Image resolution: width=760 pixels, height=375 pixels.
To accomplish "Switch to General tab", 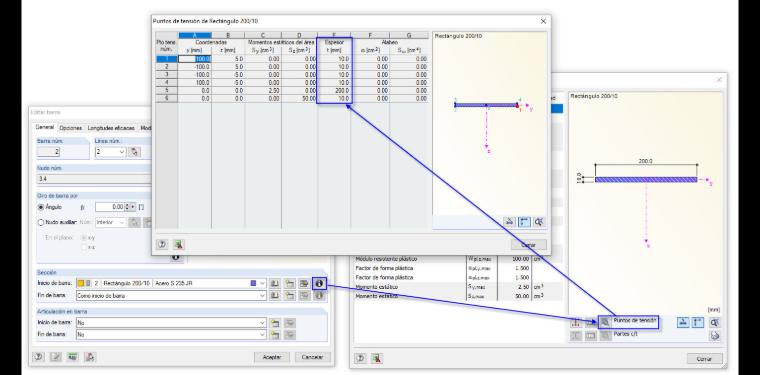I will 45,127.
